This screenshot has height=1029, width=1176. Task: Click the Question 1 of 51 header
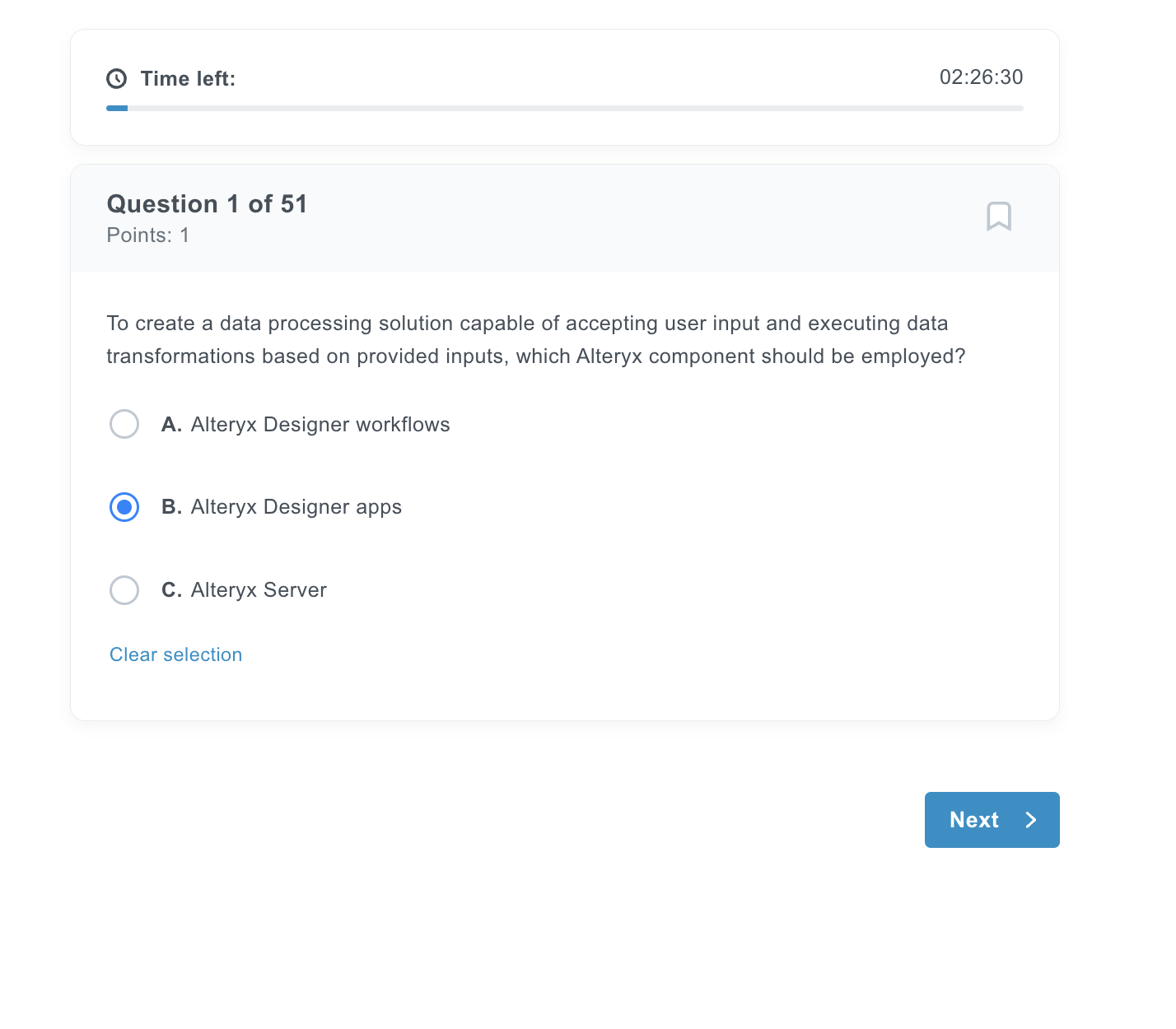(207, 203)
